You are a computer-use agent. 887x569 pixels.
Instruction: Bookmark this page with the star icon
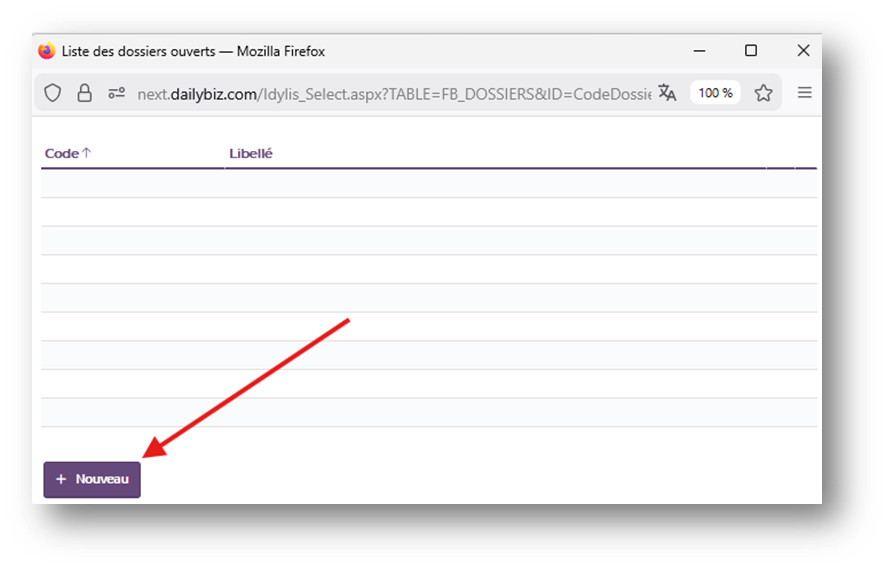[x=764, y=93]
